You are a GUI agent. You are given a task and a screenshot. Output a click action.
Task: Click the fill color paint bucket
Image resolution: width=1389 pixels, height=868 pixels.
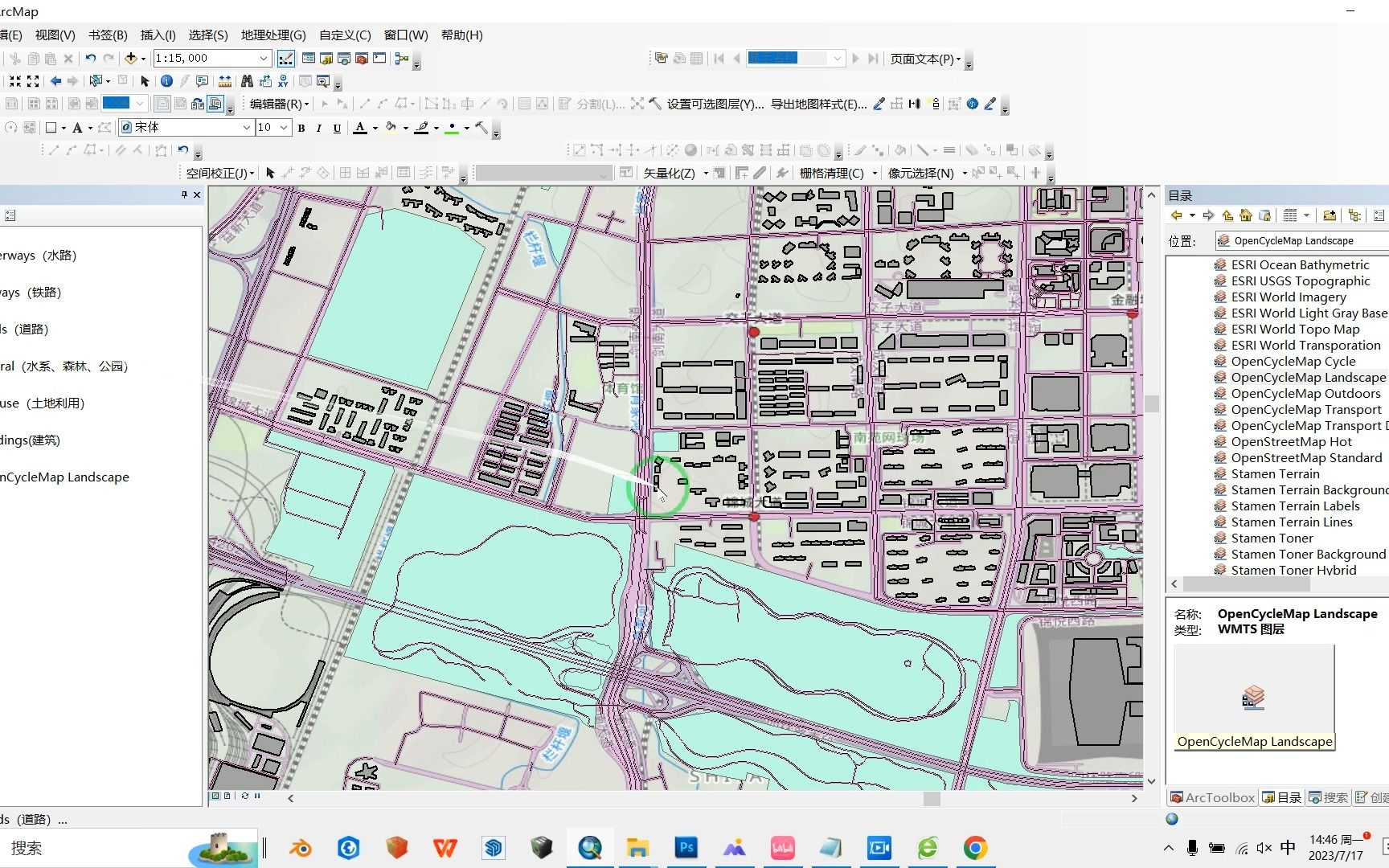pyautogui.click(x=391, y=128)
